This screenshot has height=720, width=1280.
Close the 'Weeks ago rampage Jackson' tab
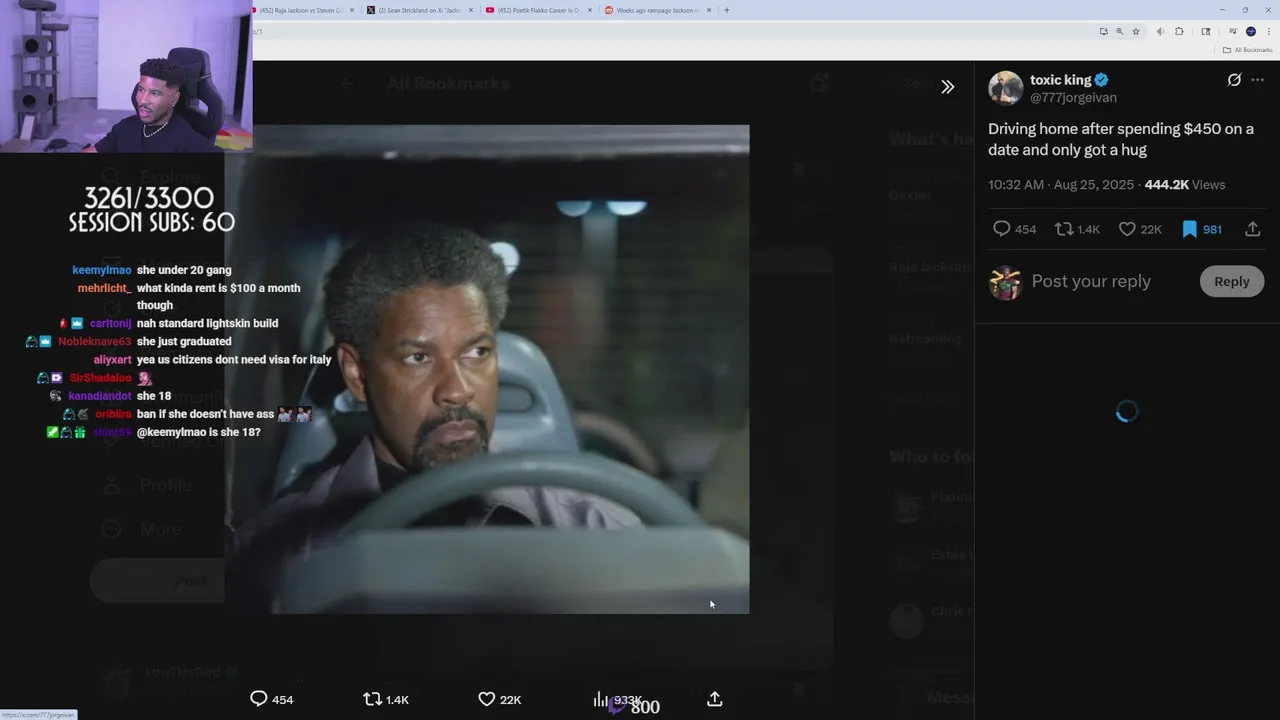[709, 10]
